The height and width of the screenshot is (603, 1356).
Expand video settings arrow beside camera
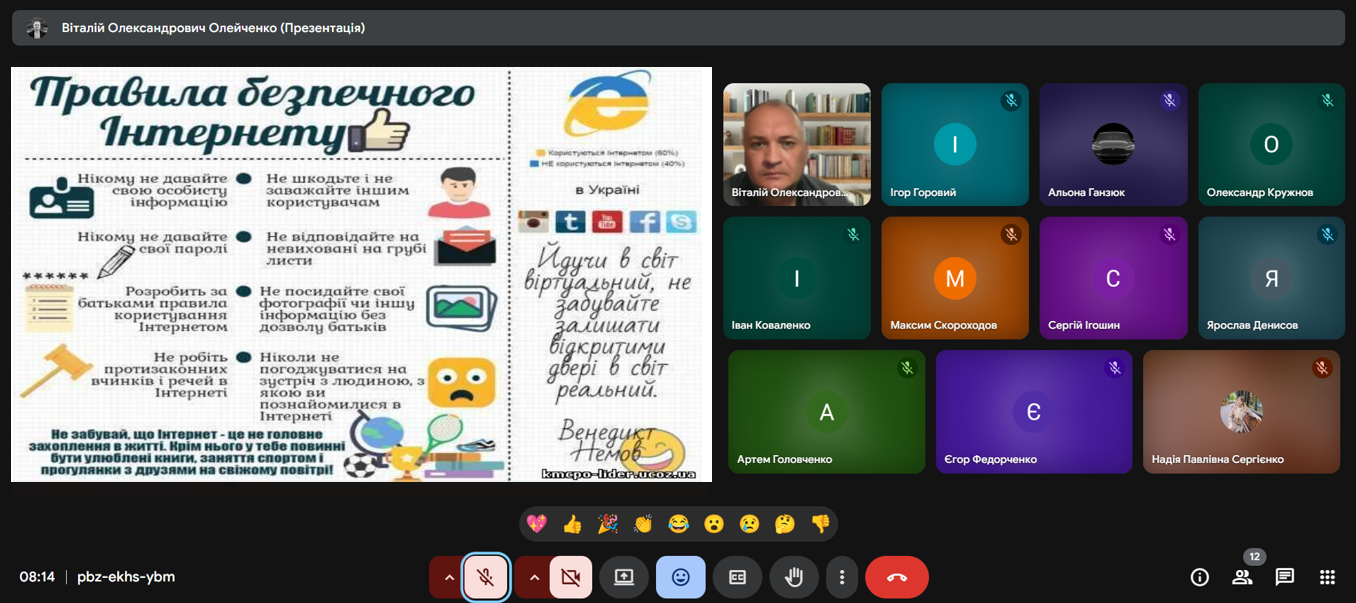(x=534, y=577)
